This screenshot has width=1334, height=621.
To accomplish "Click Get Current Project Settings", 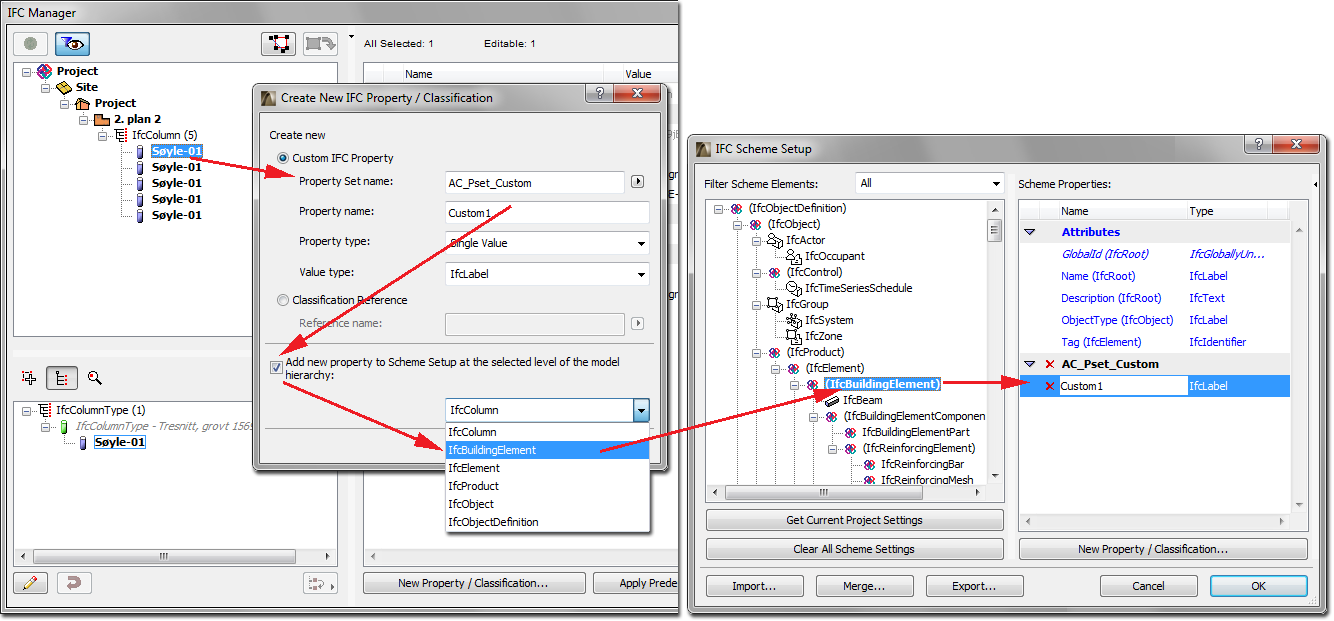I will coord(854,519).
